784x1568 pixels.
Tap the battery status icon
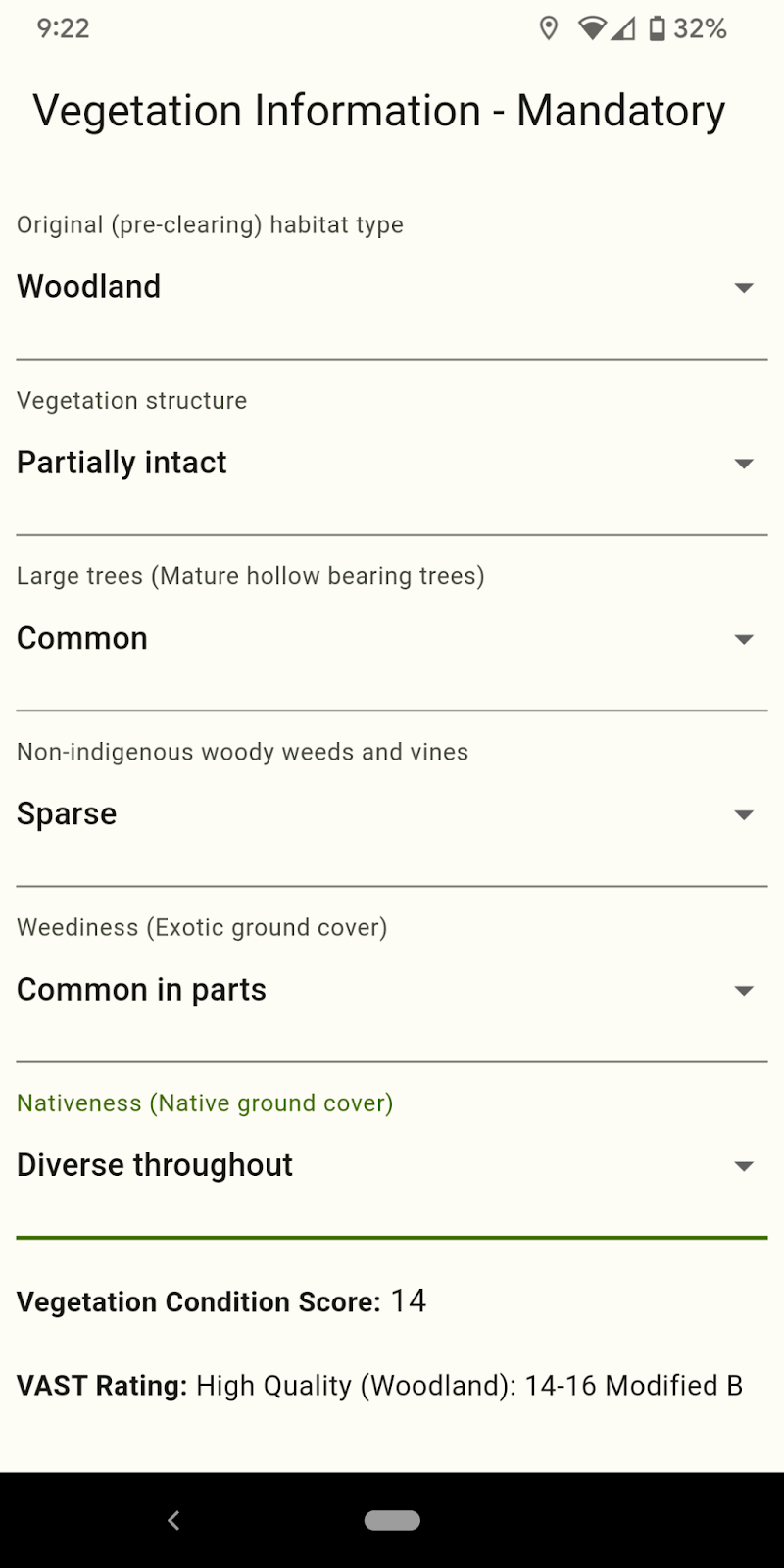click(x=657, y=28)
